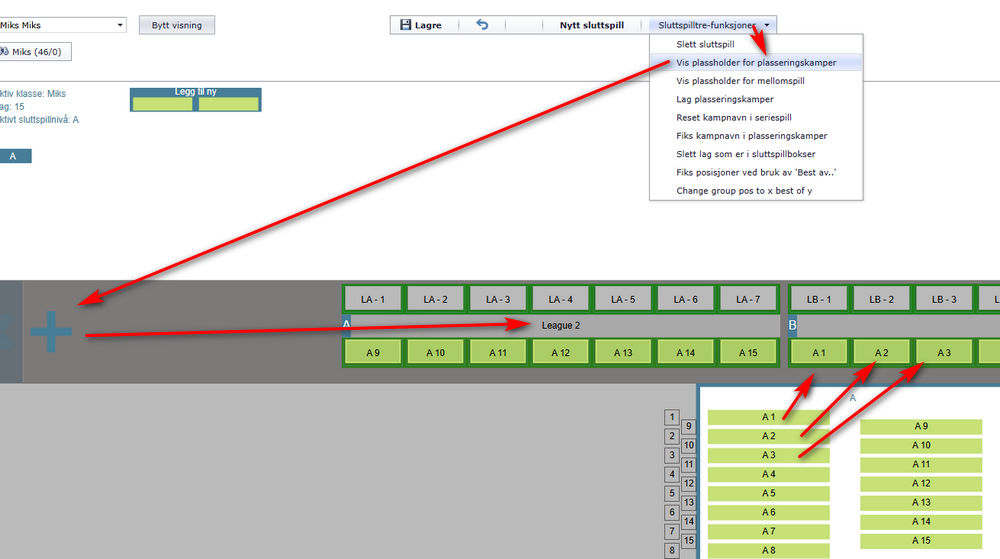Click the A 14 box in League 2 group
Screen dimensions: 1000x559
(x=686, y=352)
